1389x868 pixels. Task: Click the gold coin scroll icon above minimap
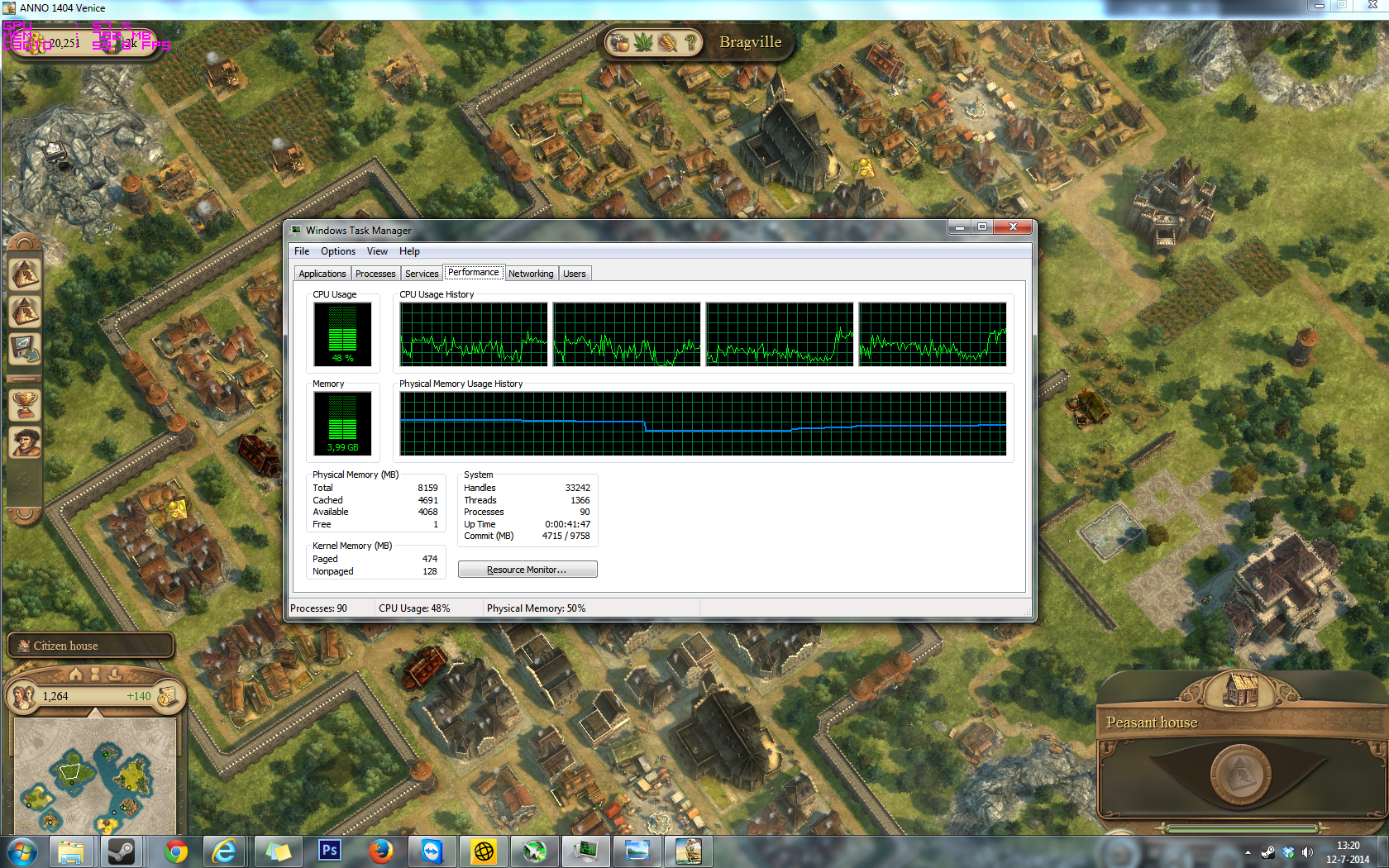pyautogui.click(x=168, y=696)
